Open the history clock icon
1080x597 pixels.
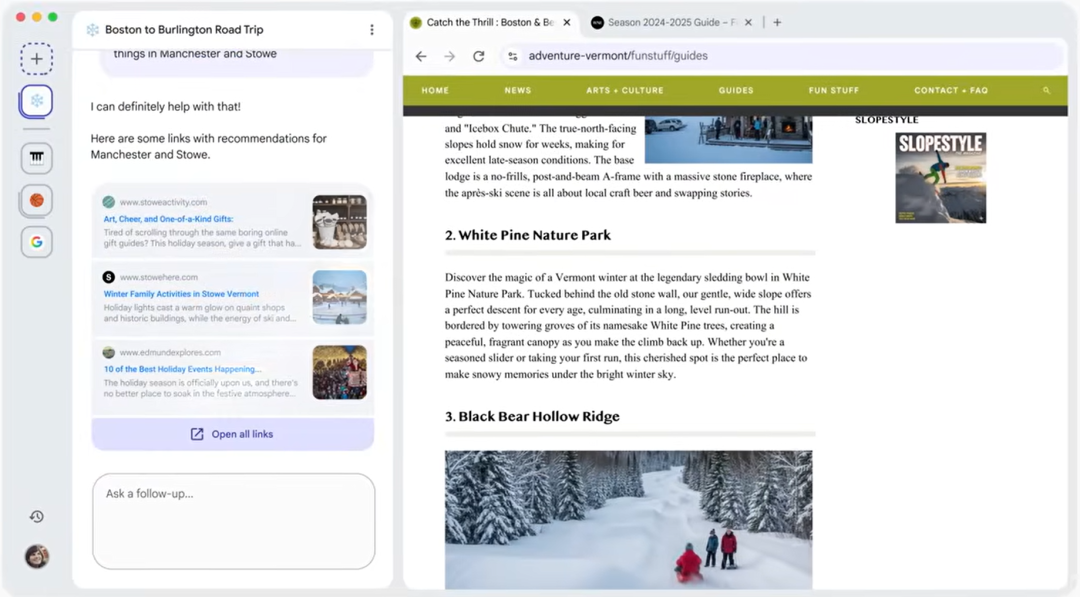pos(36,516)
